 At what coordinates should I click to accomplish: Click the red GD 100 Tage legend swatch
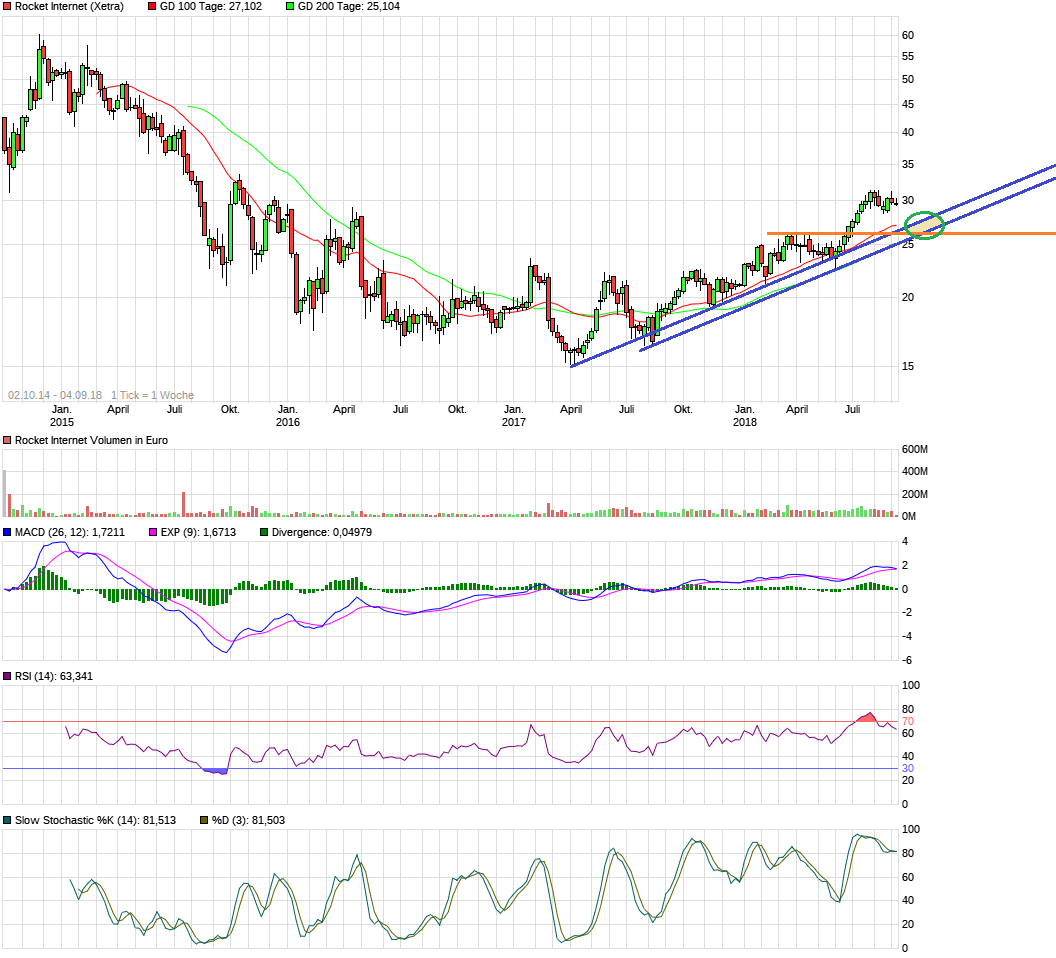(152, 7)
